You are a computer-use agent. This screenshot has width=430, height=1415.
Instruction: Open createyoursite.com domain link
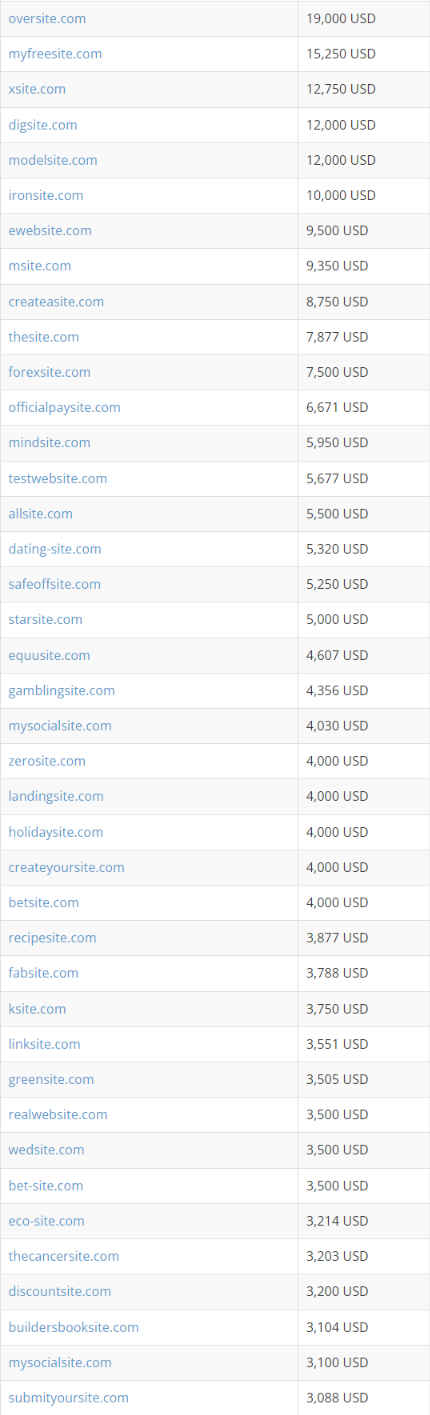[x=67, y=867]
